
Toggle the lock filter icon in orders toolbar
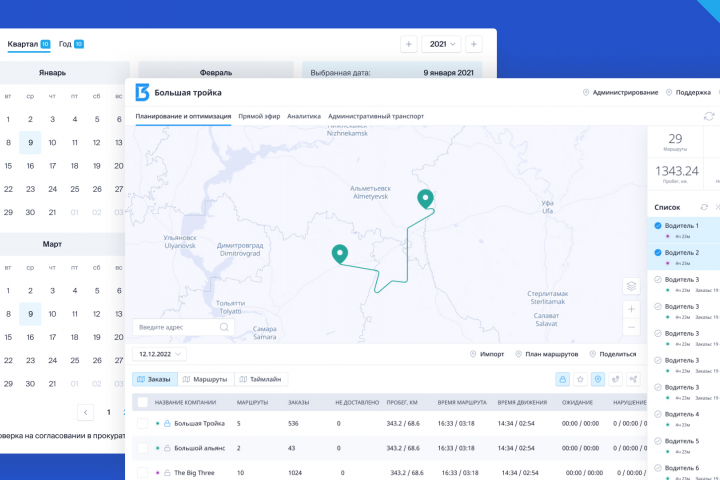[x=562, y=379]
